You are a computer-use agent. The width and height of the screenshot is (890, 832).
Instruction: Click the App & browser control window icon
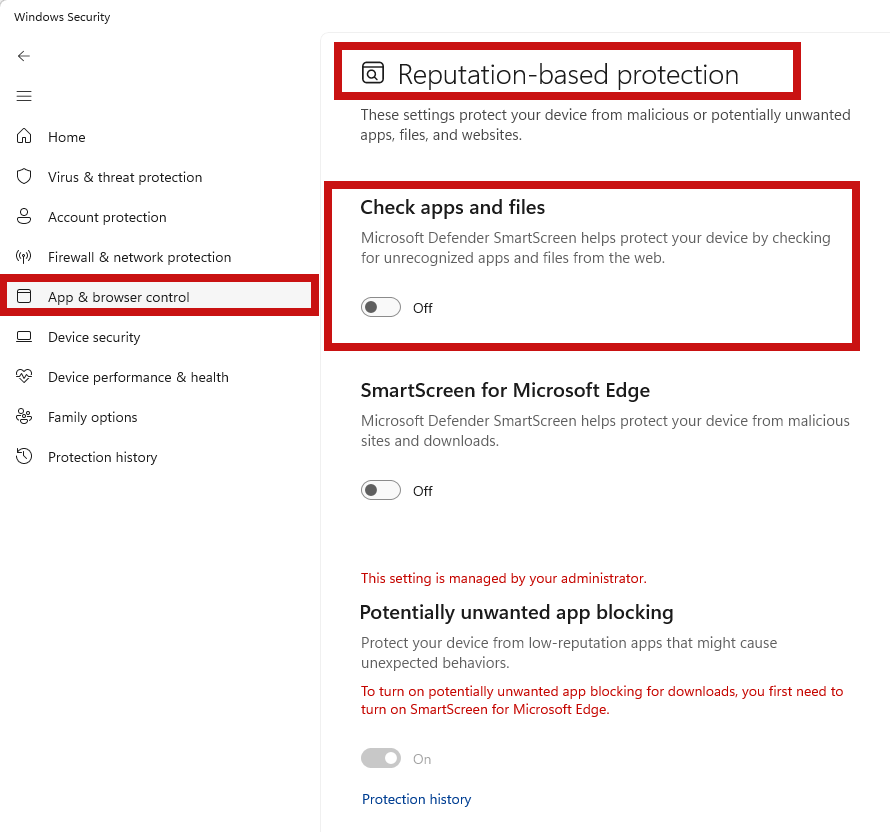coord(25,297)
